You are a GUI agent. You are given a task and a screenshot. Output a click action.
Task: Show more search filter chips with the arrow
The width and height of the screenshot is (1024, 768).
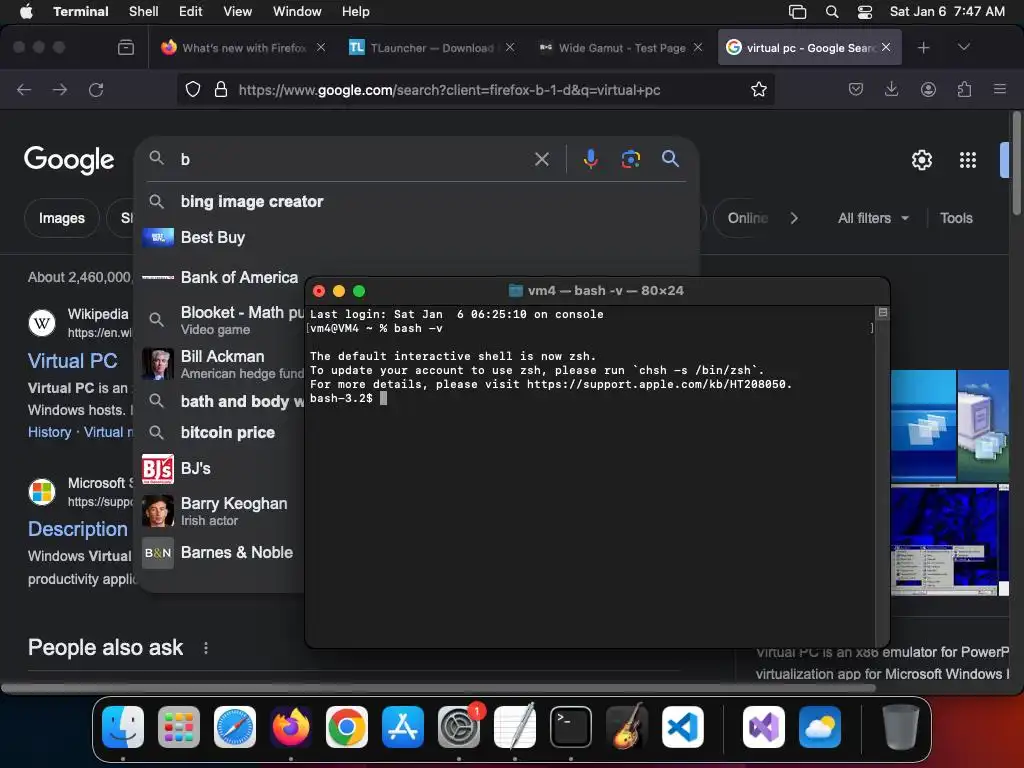coord(794,218)
